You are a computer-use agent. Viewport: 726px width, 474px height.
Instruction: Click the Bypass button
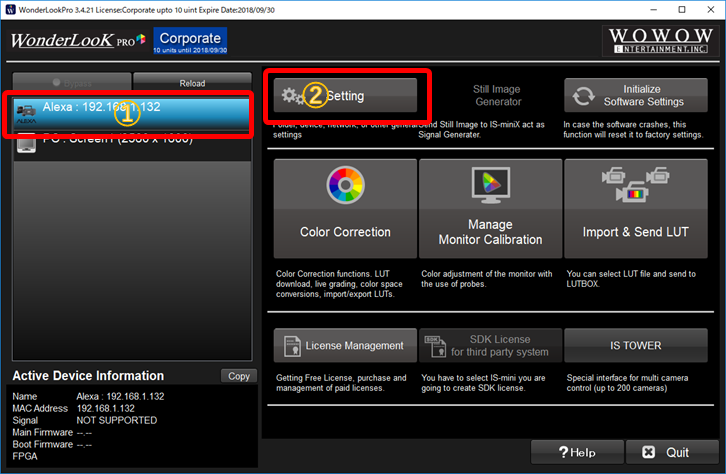click(72, 83)
